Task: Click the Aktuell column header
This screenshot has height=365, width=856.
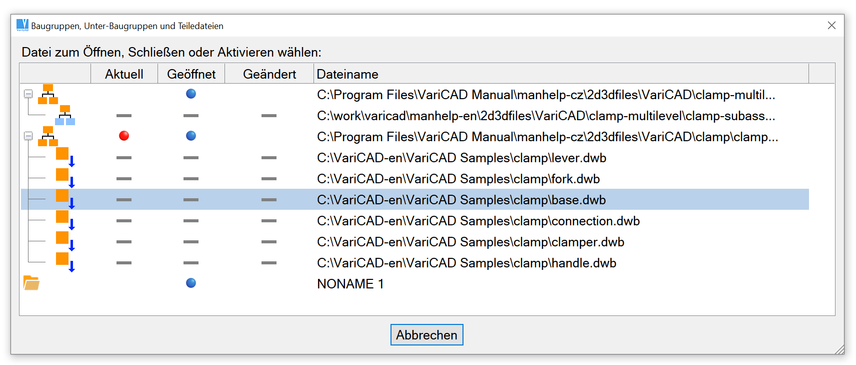Action: tap(124, 74)
